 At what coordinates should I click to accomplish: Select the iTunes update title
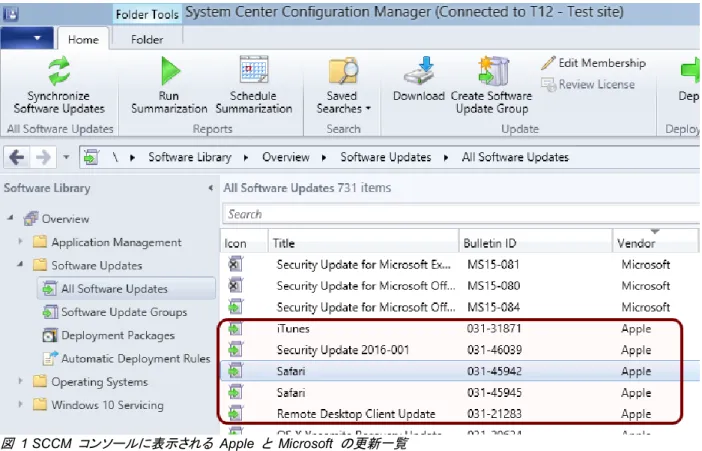point(293,329)
